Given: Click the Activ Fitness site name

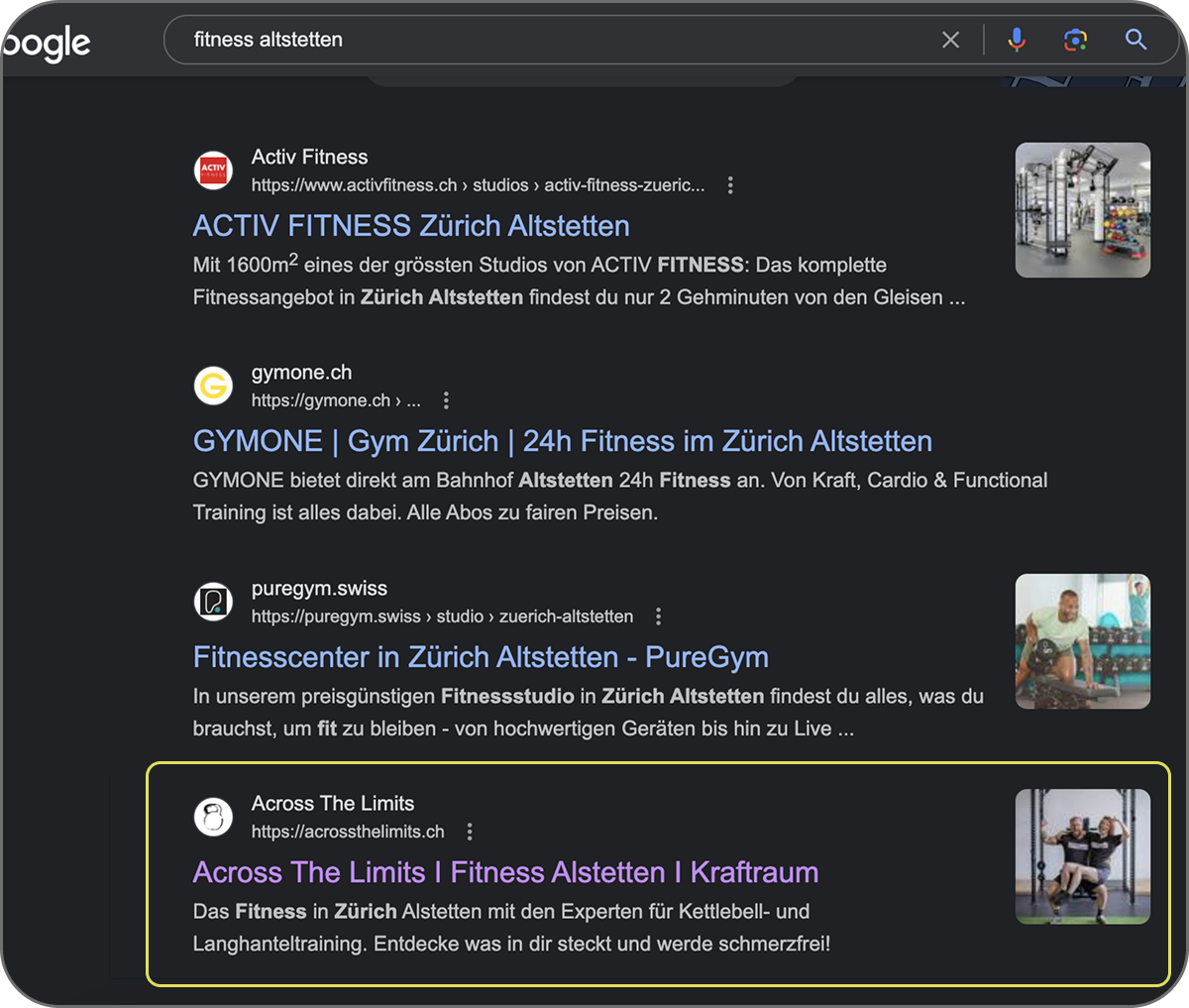Looking at the screenshot, I should coord(309,157).
